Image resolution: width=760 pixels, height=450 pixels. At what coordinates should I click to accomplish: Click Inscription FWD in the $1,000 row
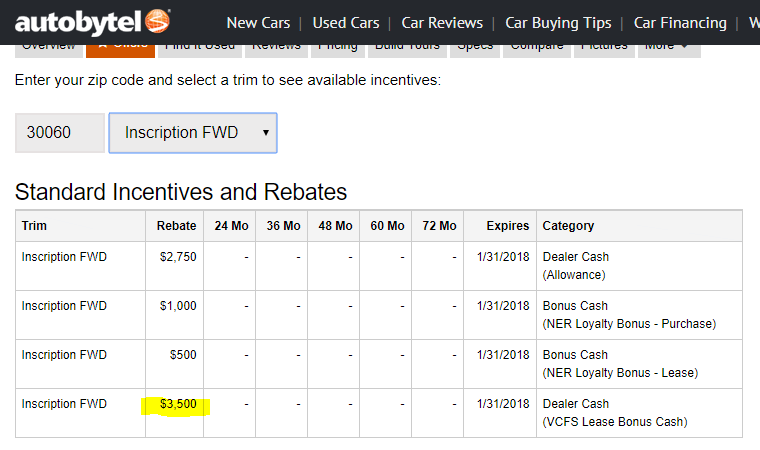64,306
